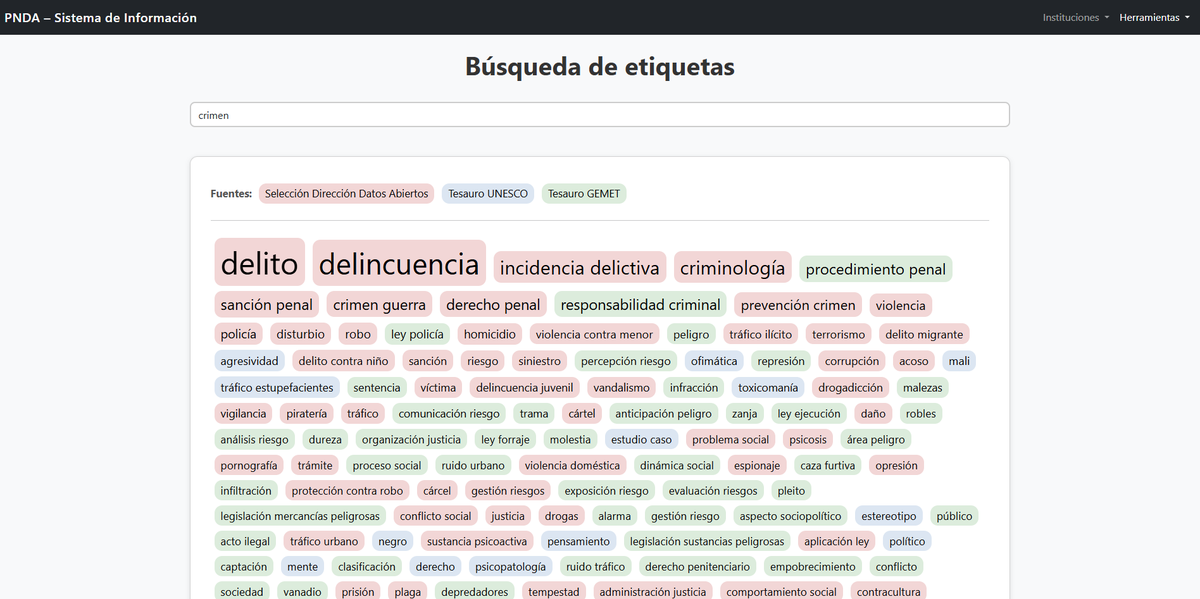
Task: Toggle the Tesauro UNESCO source filter
Action: 488,194
